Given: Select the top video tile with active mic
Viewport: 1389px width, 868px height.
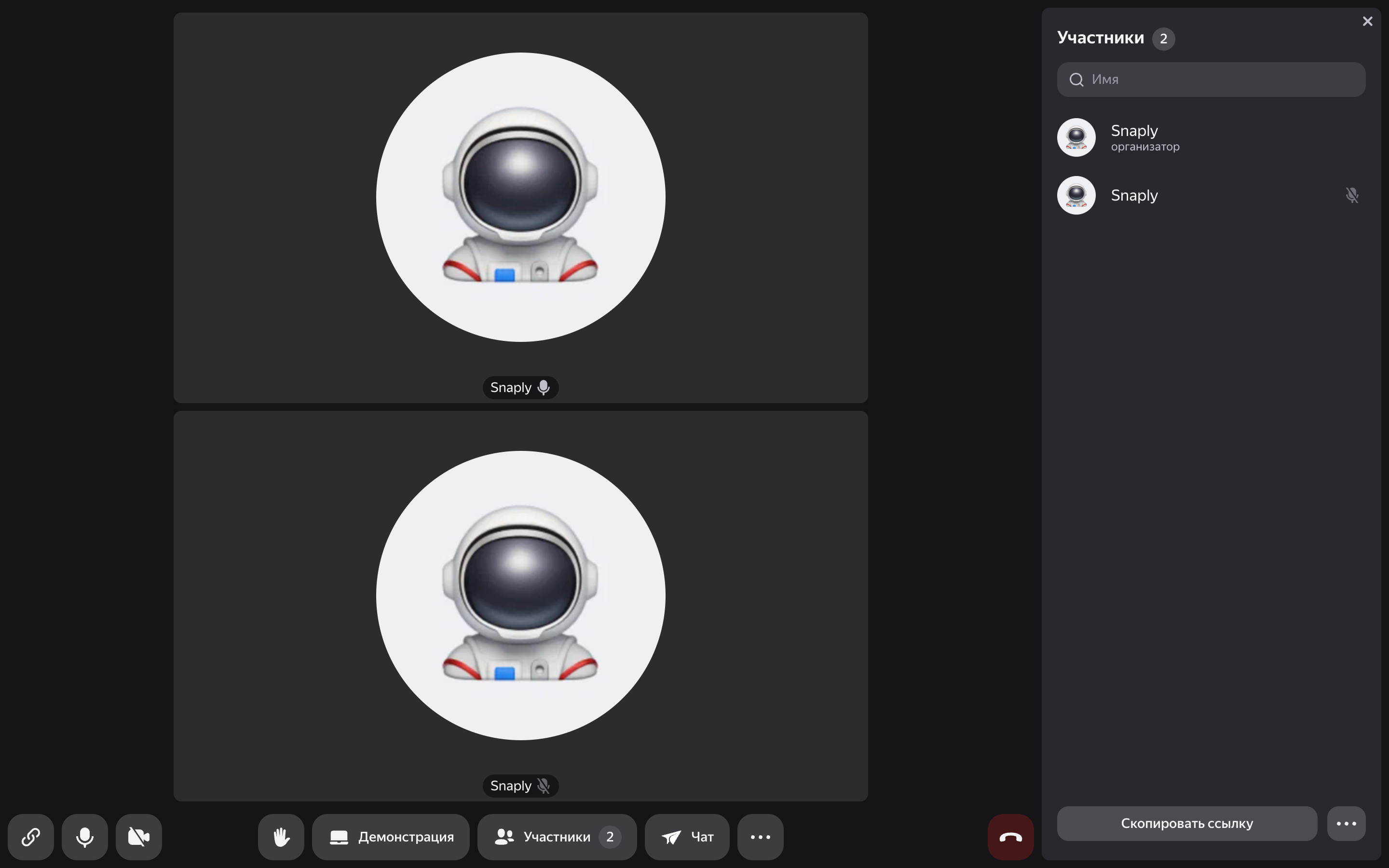Looking at the screenshot, I should click(x=520, y=208).
